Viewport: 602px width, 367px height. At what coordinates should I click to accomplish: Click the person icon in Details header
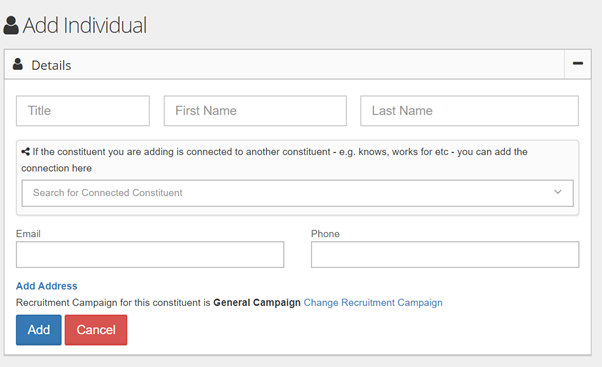(x=18, y=64)
